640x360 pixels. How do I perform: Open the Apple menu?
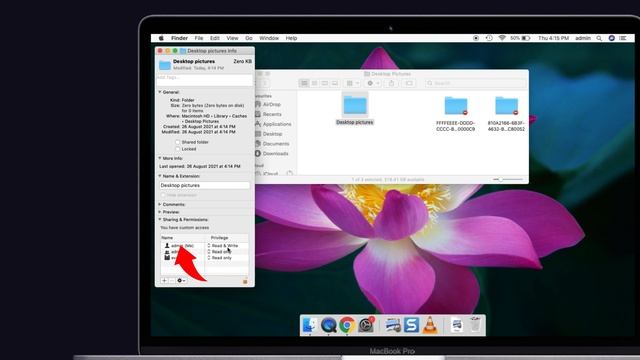coord(161,38)
